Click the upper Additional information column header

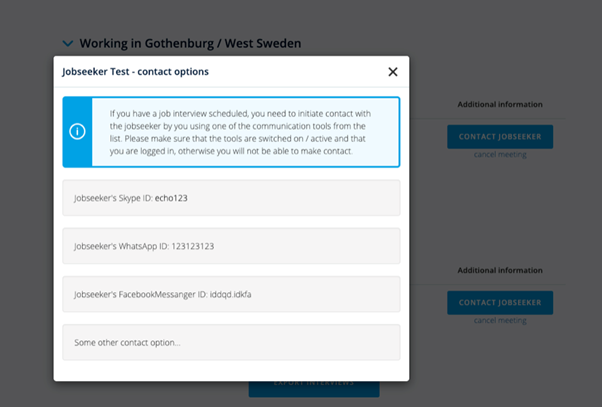500,104
